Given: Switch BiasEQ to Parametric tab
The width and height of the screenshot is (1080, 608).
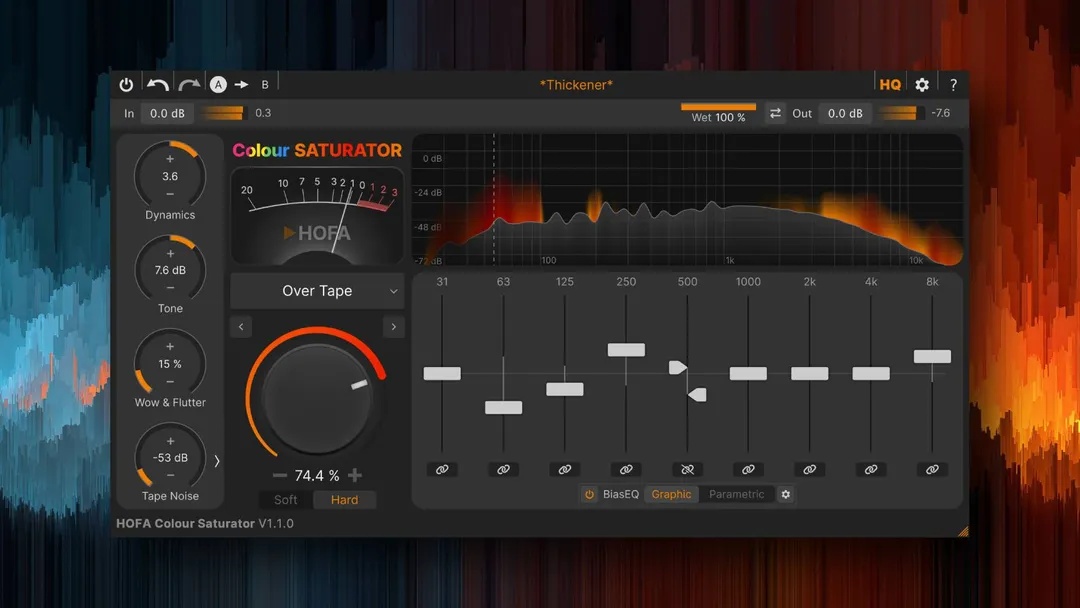Looking at the screenshot, I should (736, 494).
